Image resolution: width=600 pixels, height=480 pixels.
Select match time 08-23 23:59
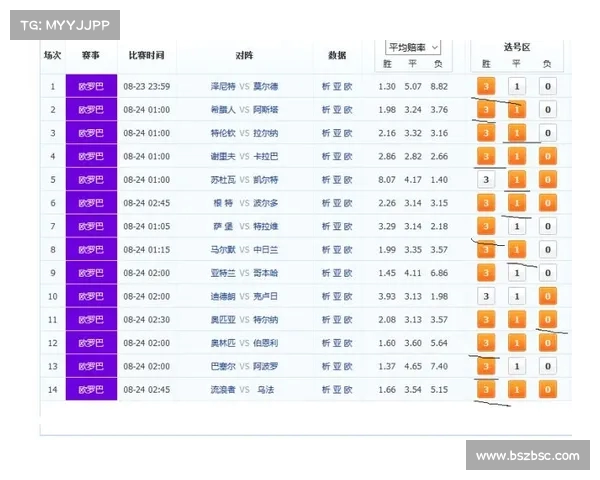[x=147, y=87]
